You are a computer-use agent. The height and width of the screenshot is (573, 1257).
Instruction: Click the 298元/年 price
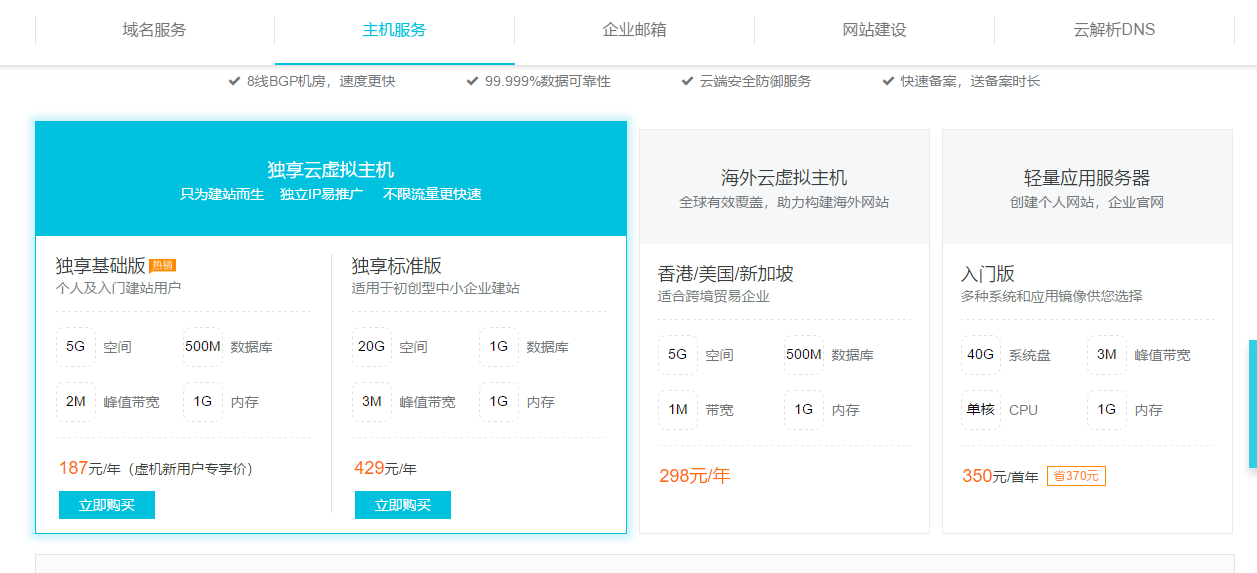pyautogui.click(x=694, y=476)
